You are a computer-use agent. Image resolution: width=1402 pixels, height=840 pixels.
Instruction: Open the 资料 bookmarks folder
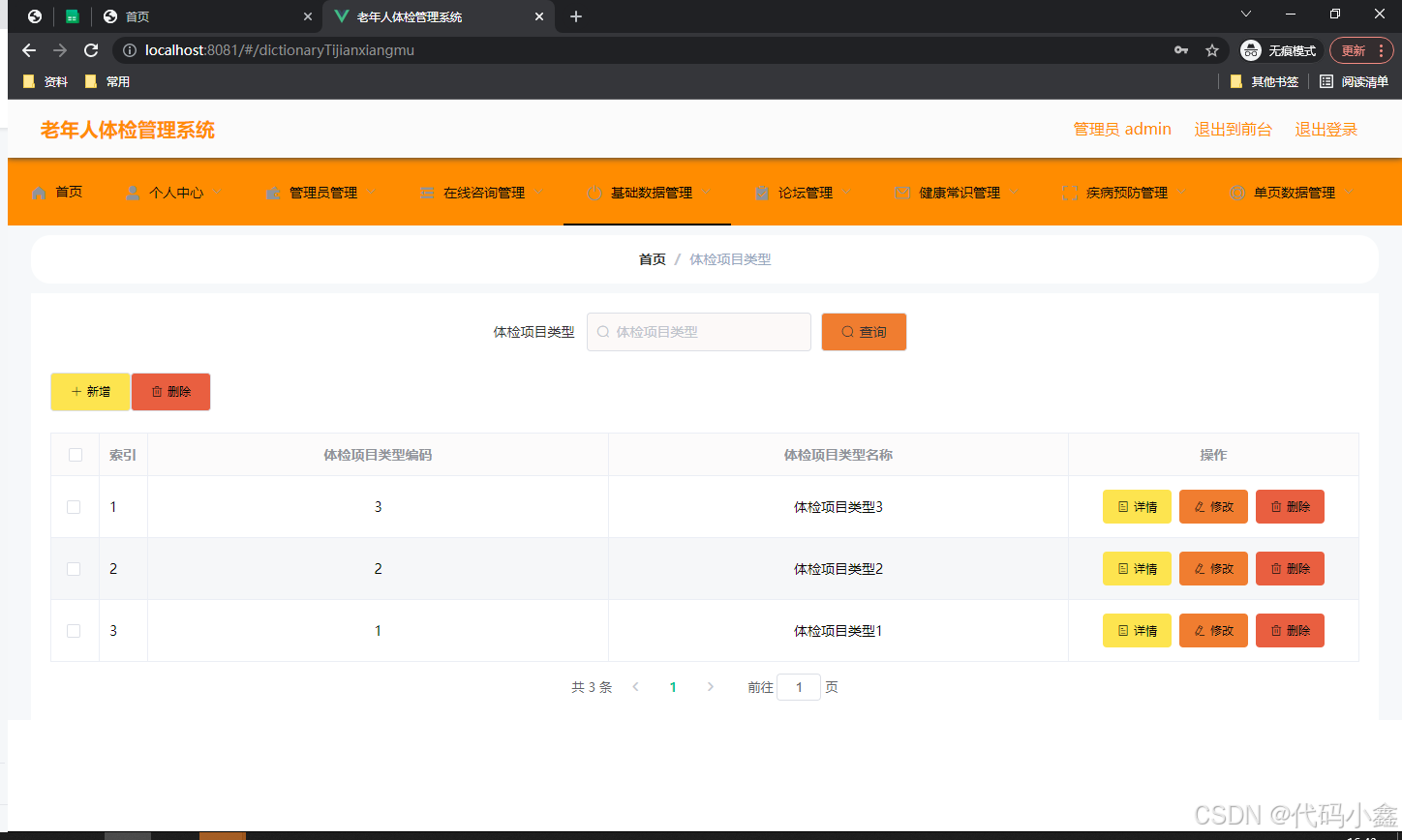[x=46, y=82]
